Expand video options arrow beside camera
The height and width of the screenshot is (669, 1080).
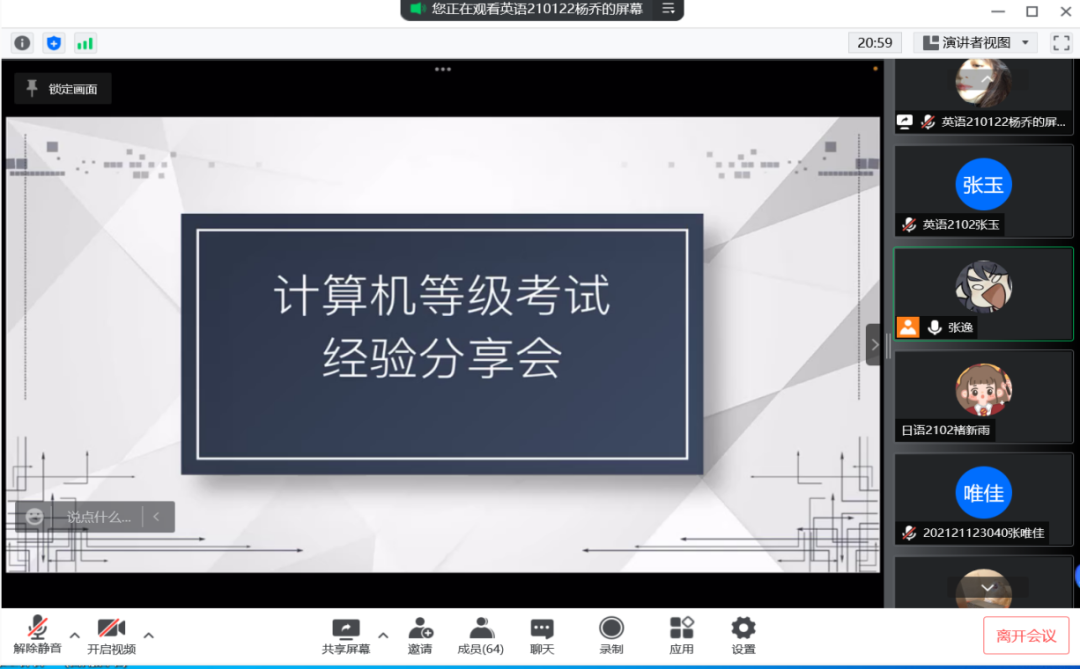149,635
